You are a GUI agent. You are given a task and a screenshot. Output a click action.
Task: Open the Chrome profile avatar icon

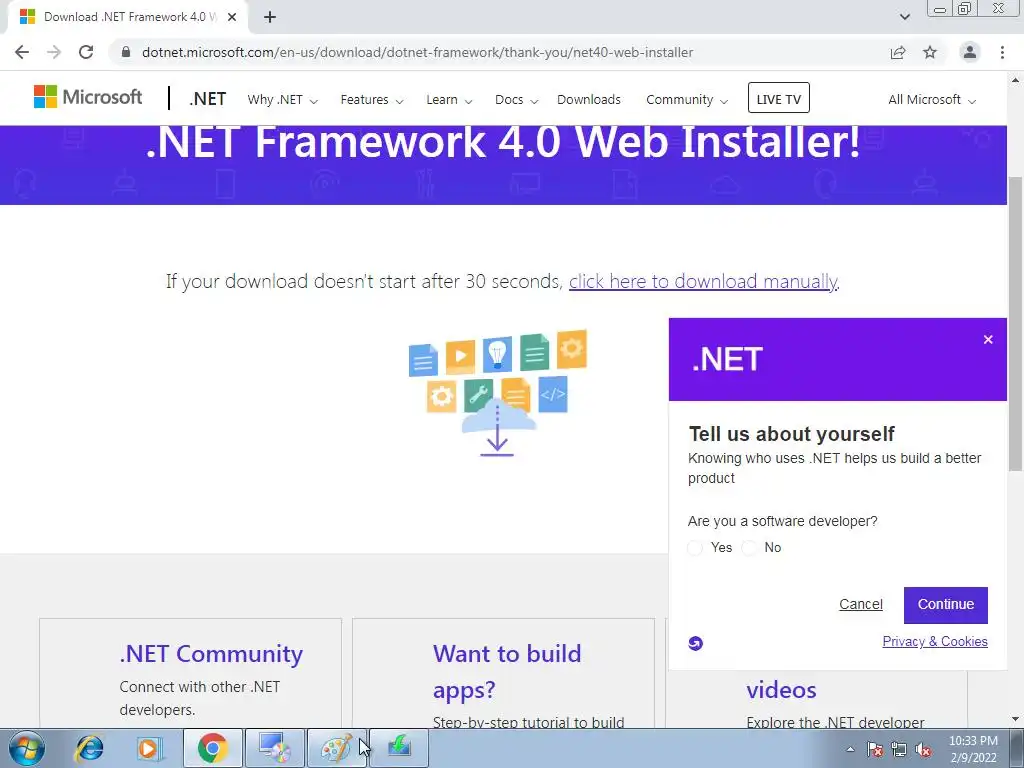tap(970, 52)
